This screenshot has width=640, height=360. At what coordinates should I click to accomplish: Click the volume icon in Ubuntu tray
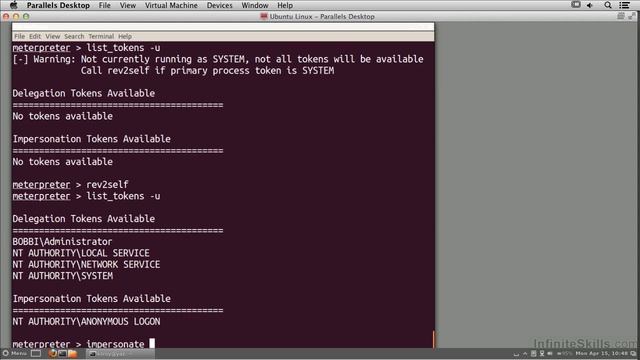tap(549, 353)
